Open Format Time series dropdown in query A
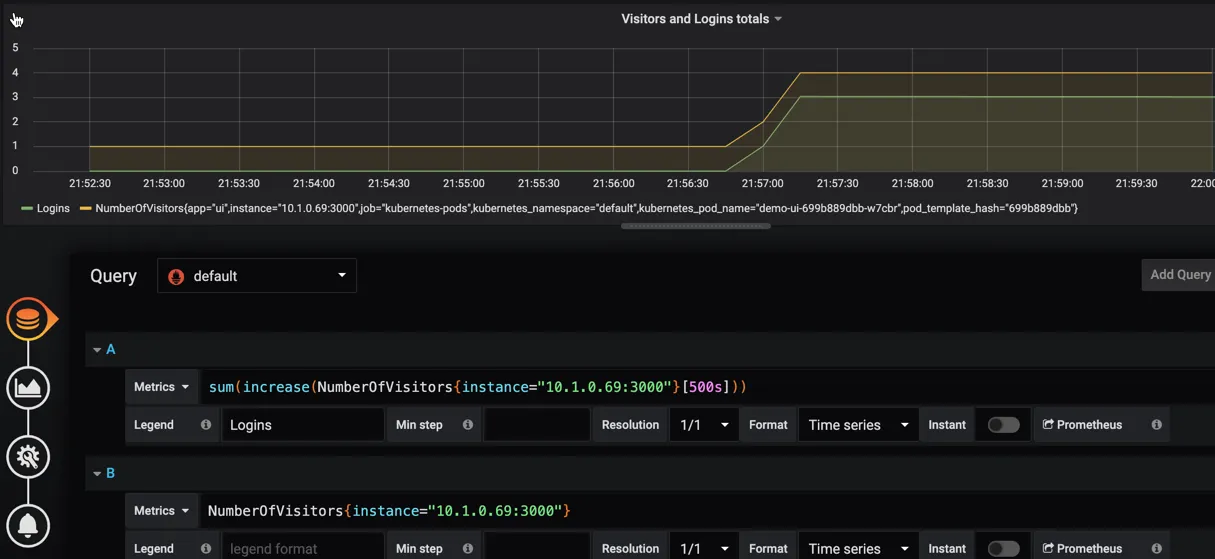Screen dimensions: 1215x559 click(x=858, y=425)
